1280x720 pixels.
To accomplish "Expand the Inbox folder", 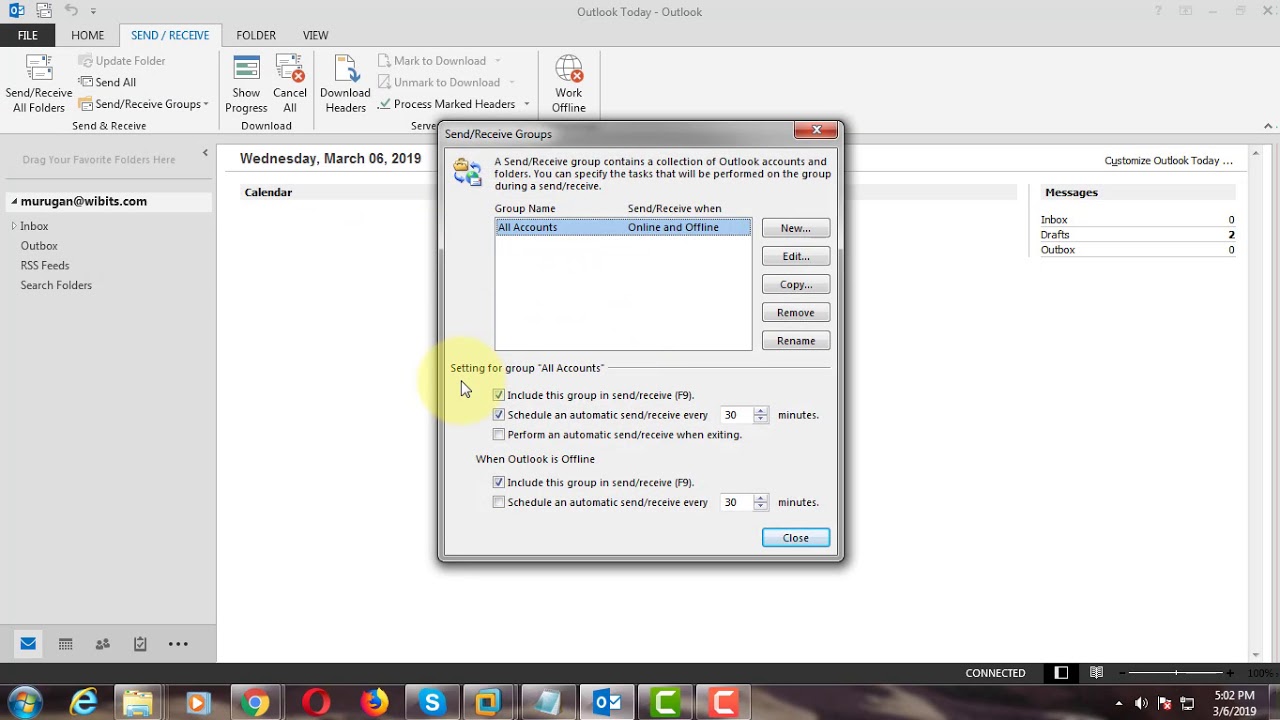I will (14, 226).
